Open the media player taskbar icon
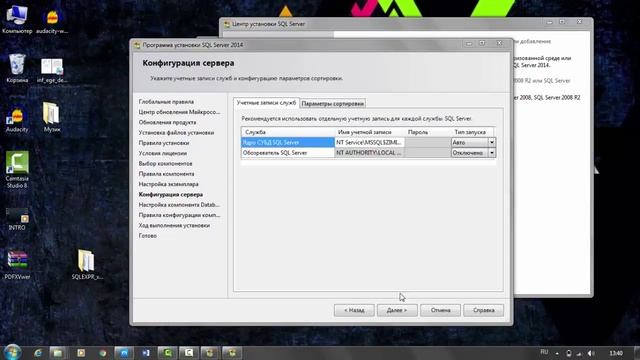This screenshot has height=360, width=640. coord(81,353)
